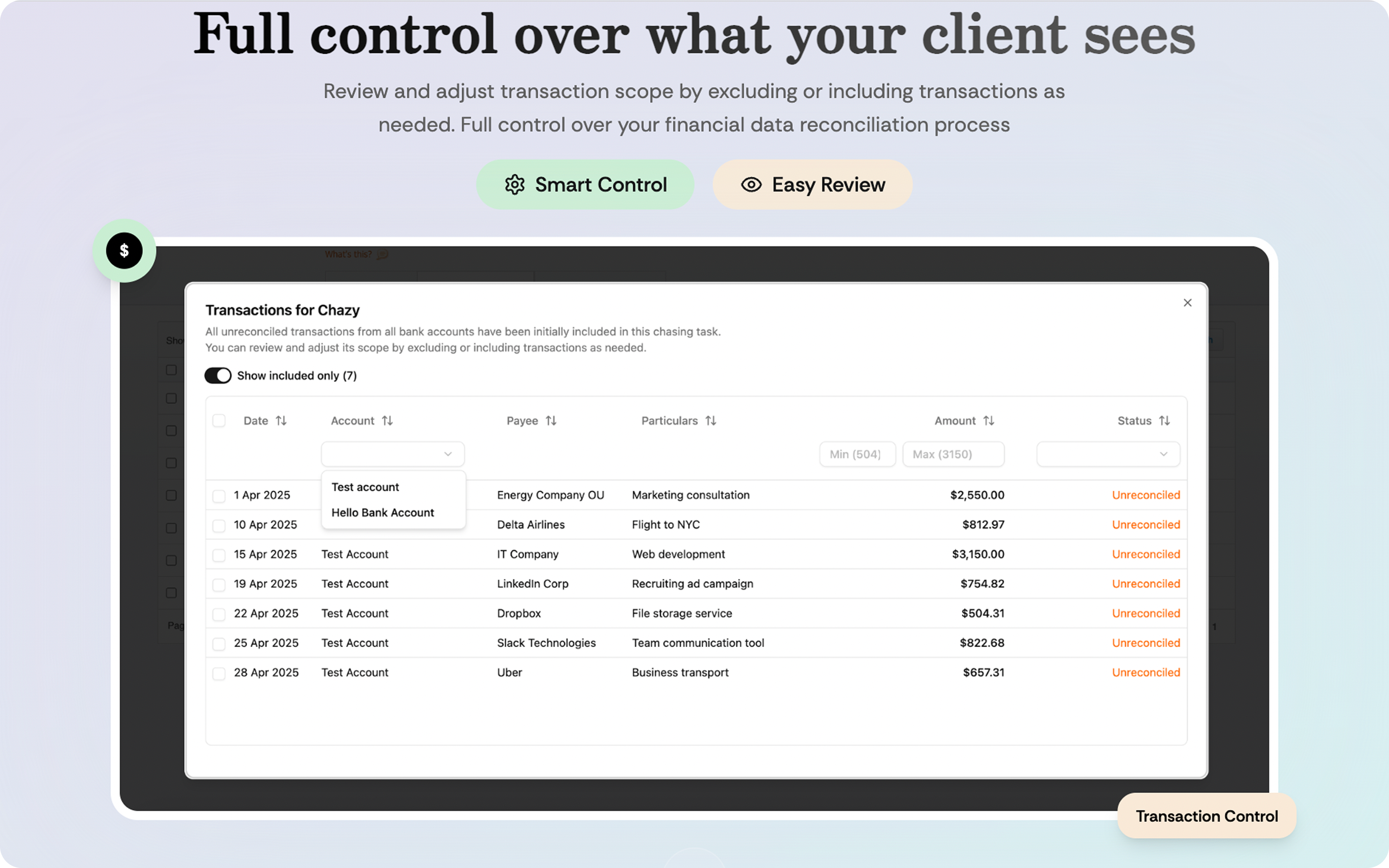Screen dimensions: 1389x868
Task: Click the Amount sort arrows icon
Action: [988, 421]
